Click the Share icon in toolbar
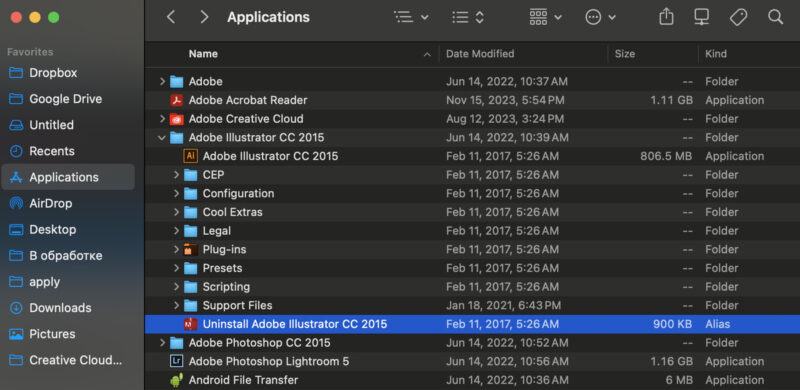 (666, 17)
